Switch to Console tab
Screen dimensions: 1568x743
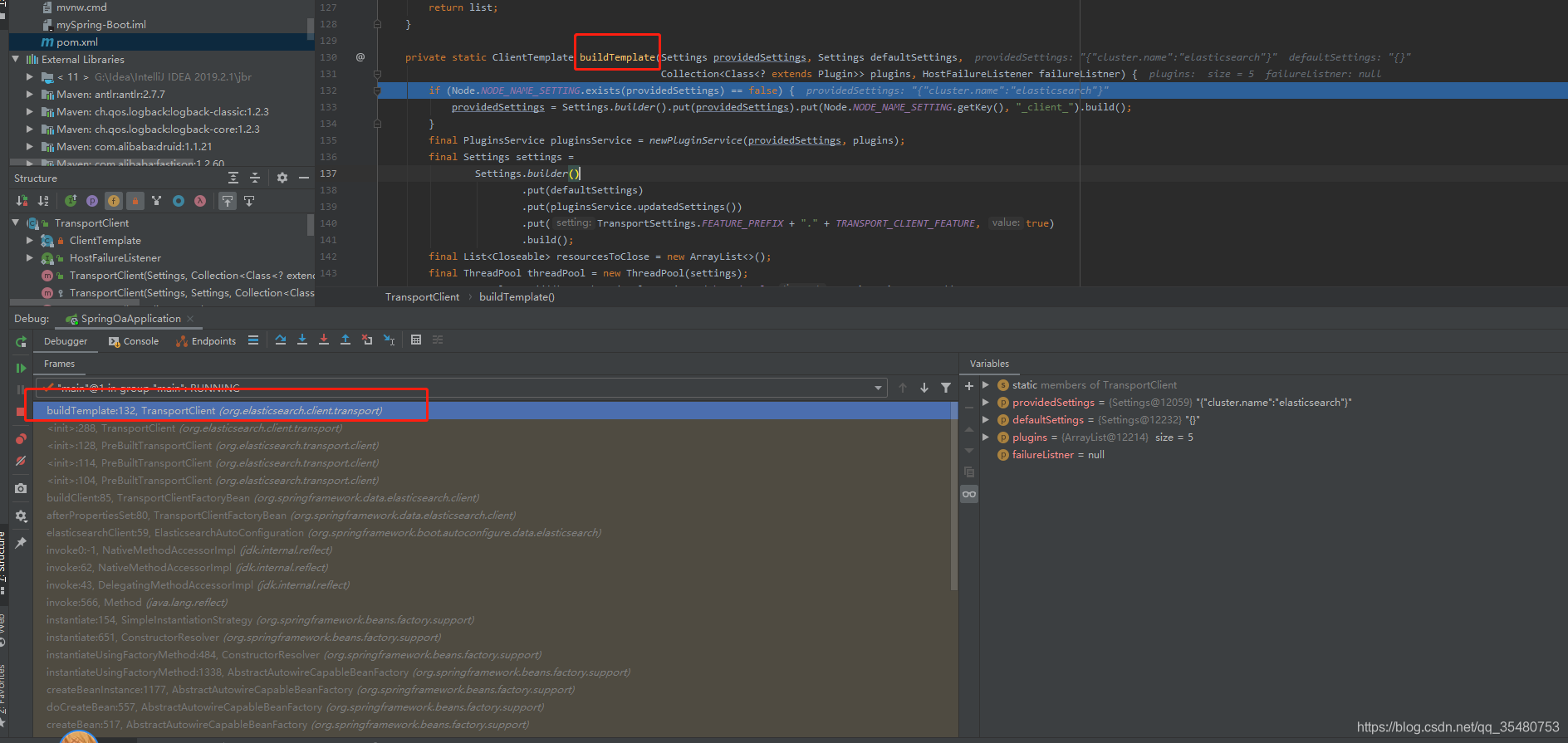[x=134, y=341]
